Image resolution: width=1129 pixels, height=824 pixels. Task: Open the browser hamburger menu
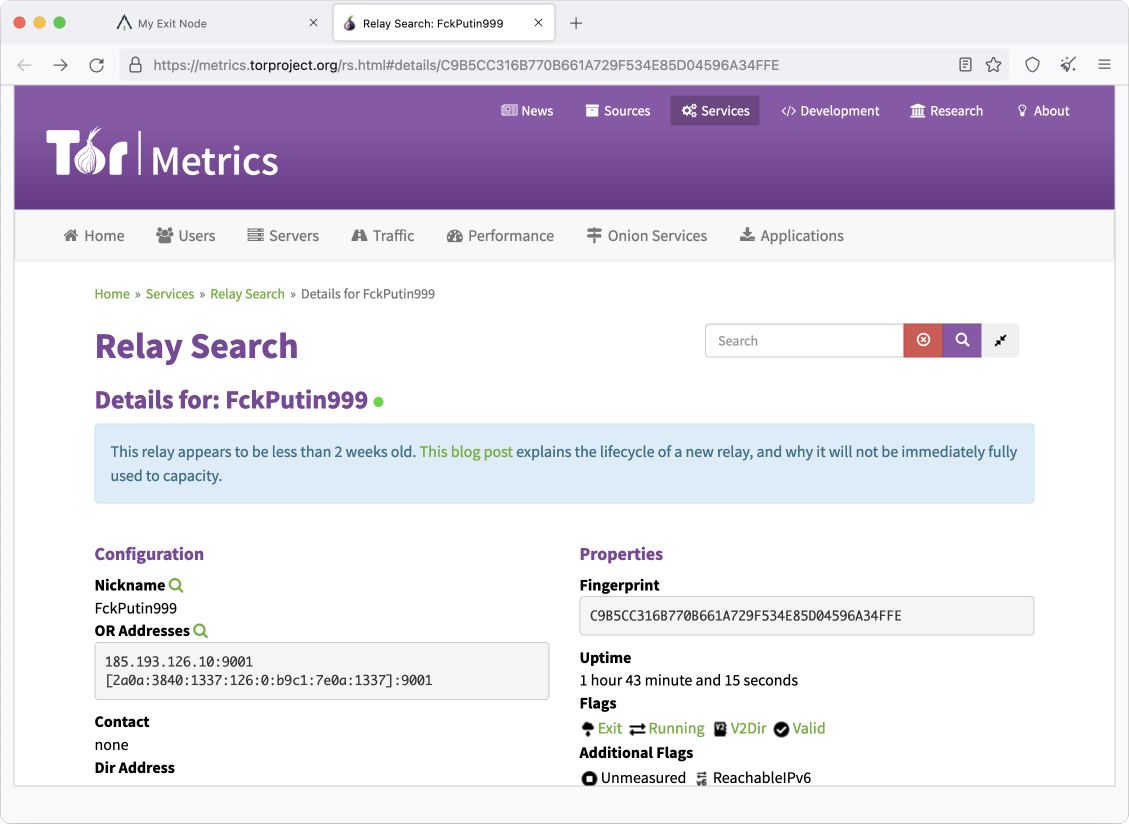1105,65
